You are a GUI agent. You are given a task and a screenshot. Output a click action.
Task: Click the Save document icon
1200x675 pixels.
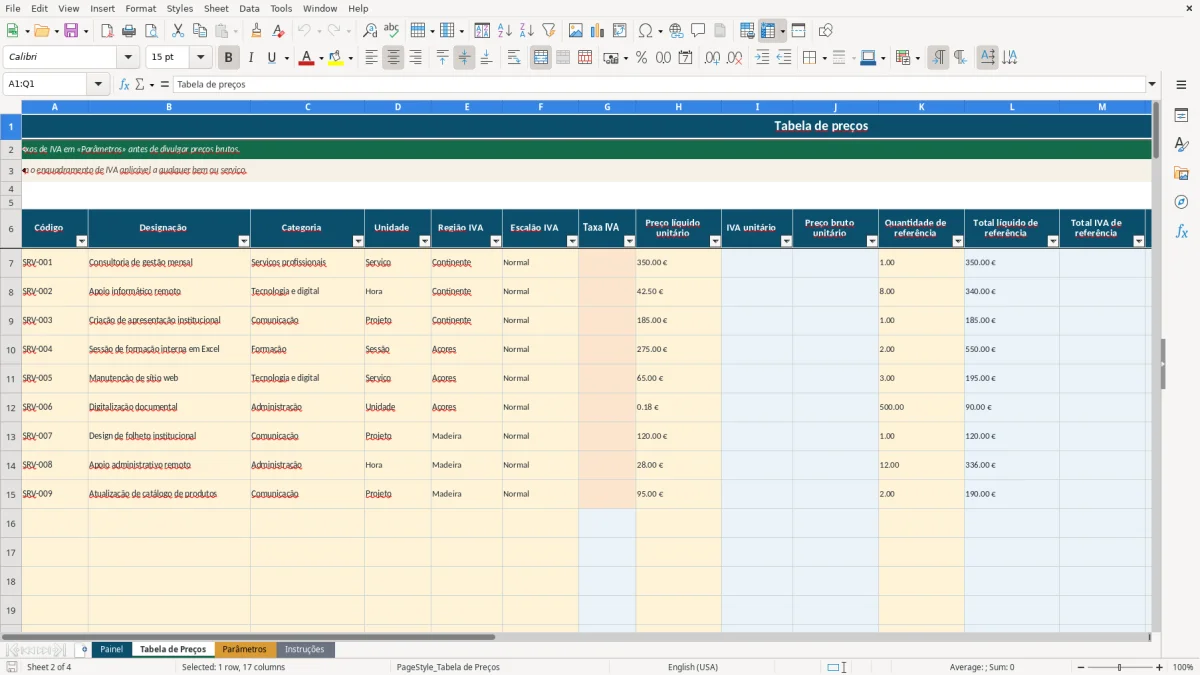(71, 31)
